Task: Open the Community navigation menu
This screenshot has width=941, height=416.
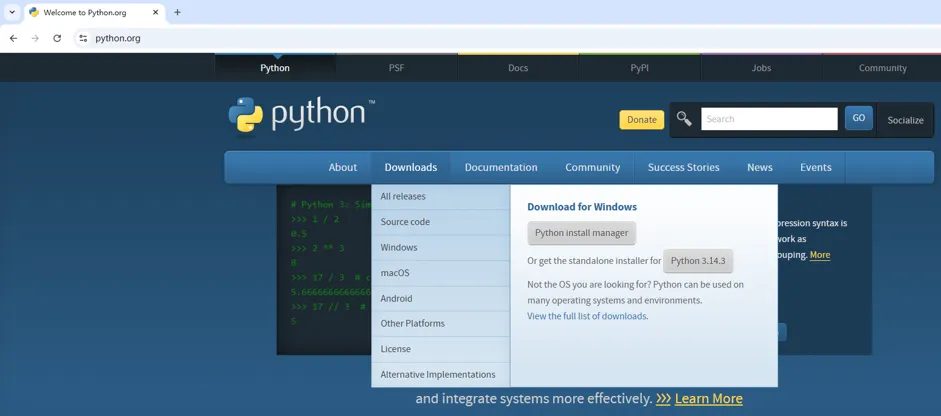Action: click(592, 167)
